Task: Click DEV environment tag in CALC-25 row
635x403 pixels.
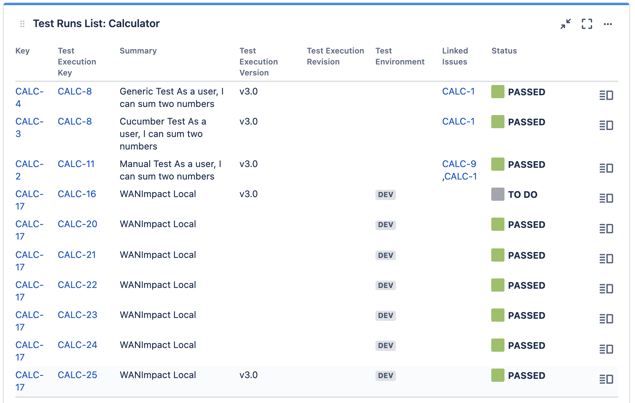Action: coord(386,375)
